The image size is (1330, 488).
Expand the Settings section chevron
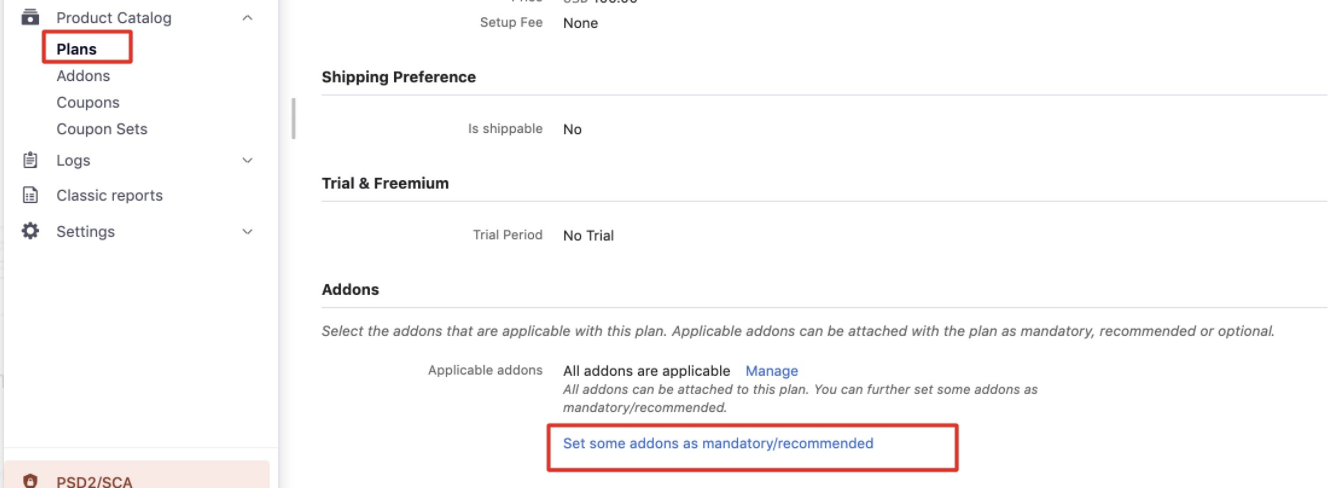click(x=248, y=231)
